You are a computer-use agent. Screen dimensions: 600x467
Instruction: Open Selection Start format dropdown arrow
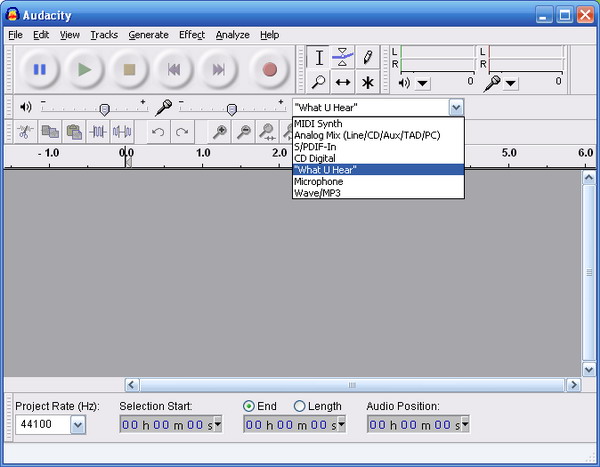click(218, 424)
